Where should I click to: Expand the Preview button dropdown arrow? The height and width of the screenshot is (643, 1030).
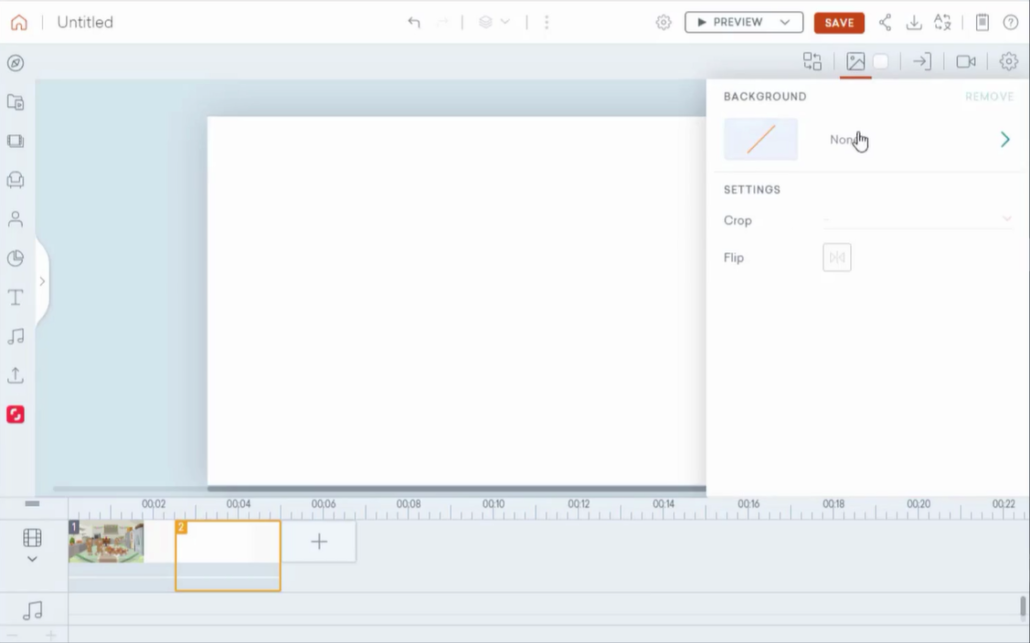tap(787, 22)
